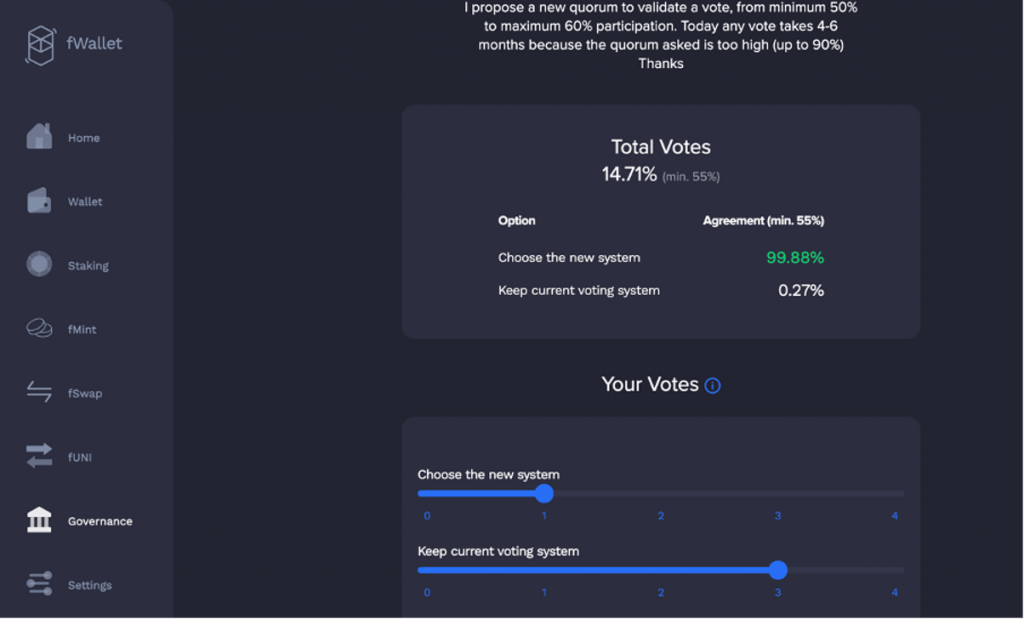Click the 99.88% agreement value
This screenshot has width=1024, height=619.
[795, 258]
